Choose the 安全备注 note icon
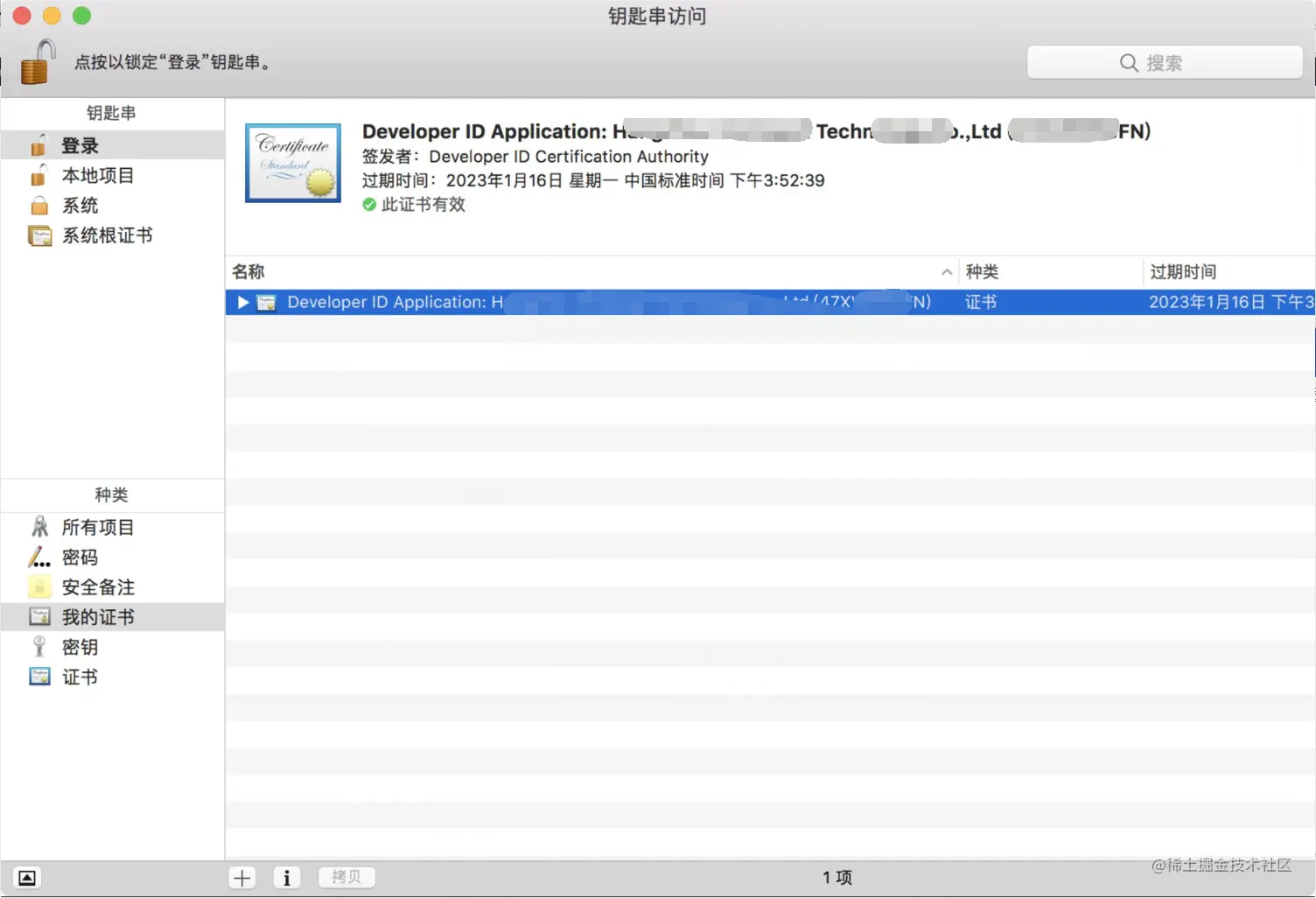The width and height of the screenshot is (1316, 898). [x=39, y=586]
